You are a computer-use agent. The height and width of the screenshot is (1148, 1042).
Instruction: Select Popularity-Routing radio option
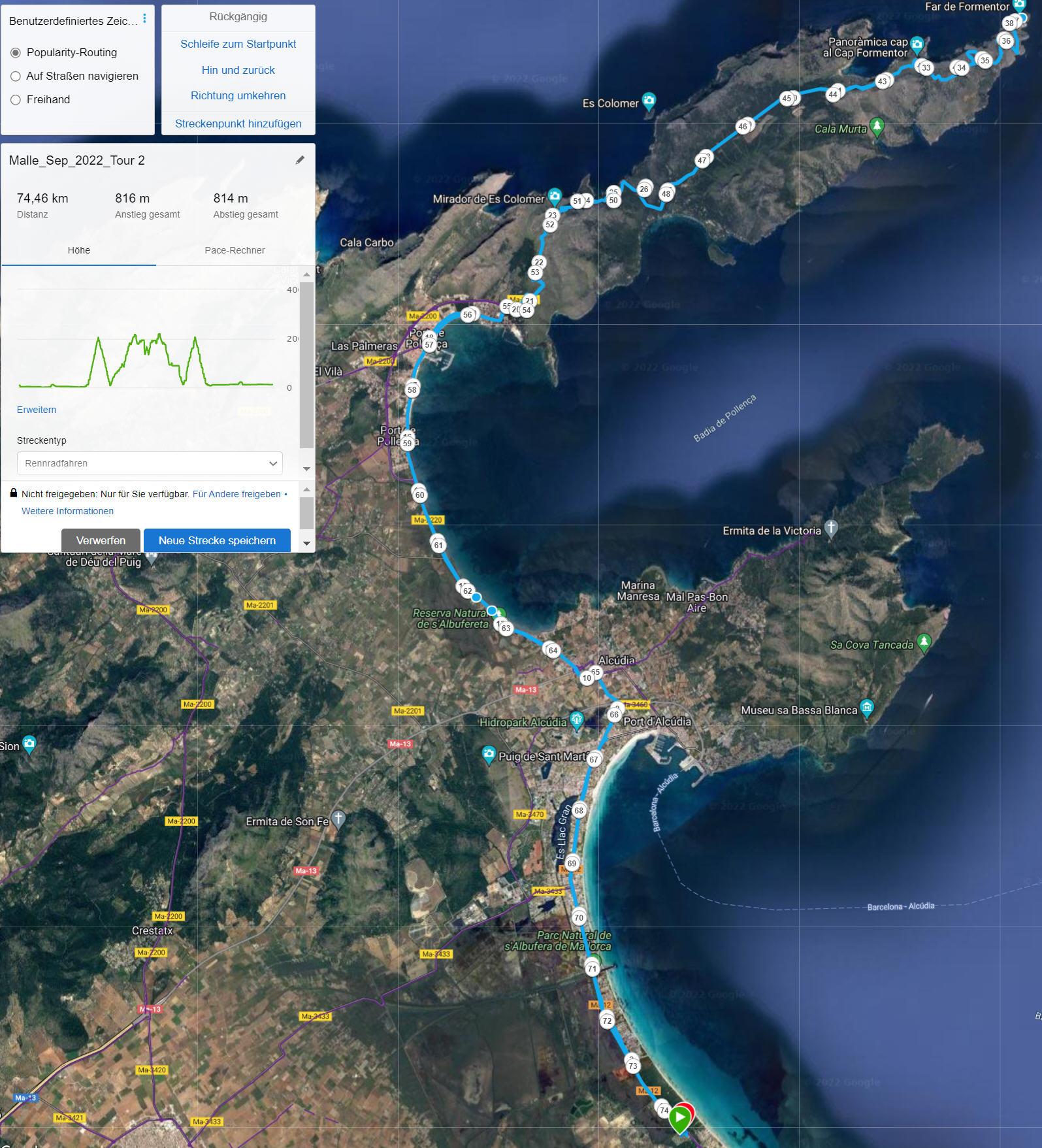16,53
